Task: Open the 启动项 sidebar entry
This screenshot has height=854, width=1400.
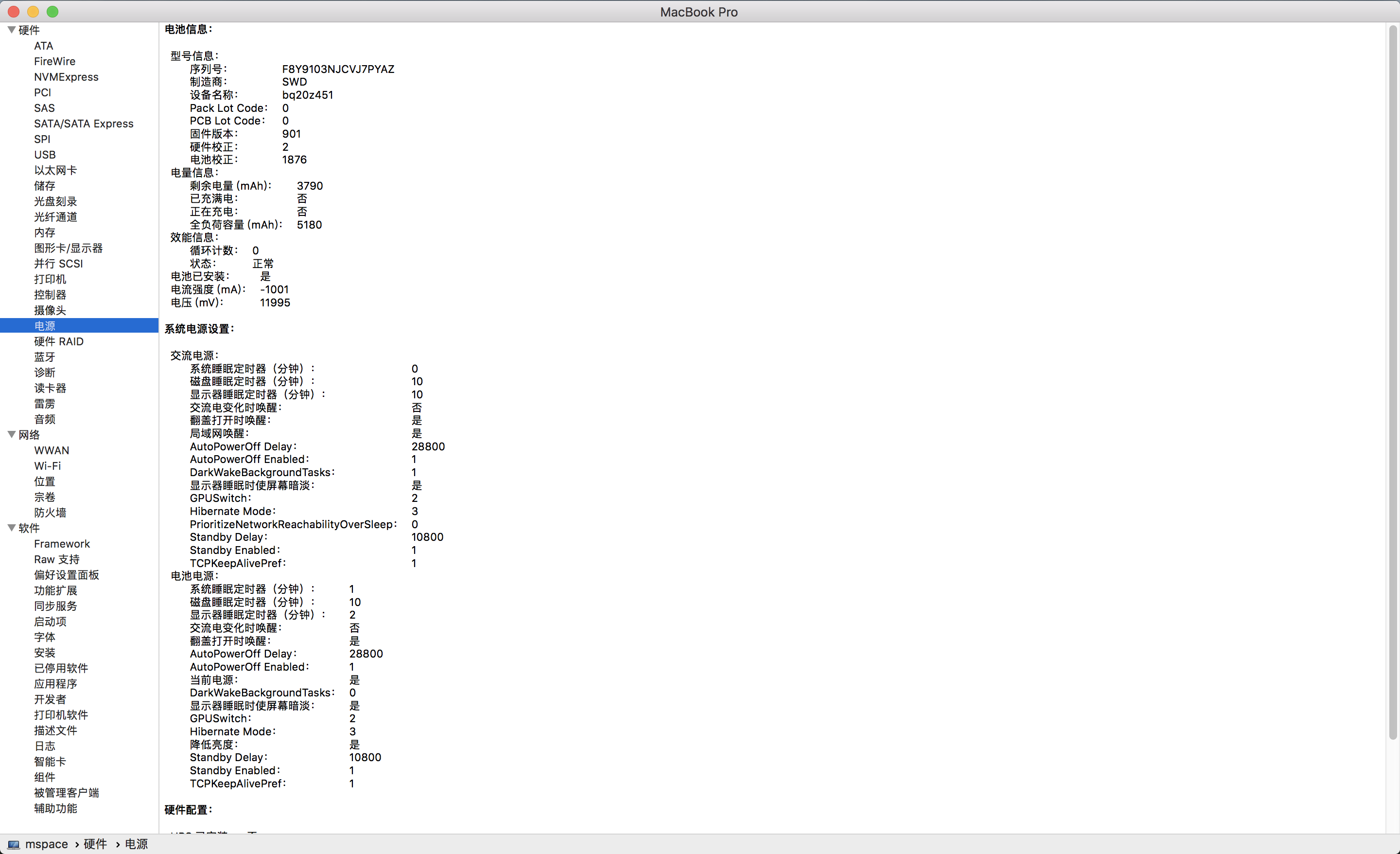Action: pos(50,622)
